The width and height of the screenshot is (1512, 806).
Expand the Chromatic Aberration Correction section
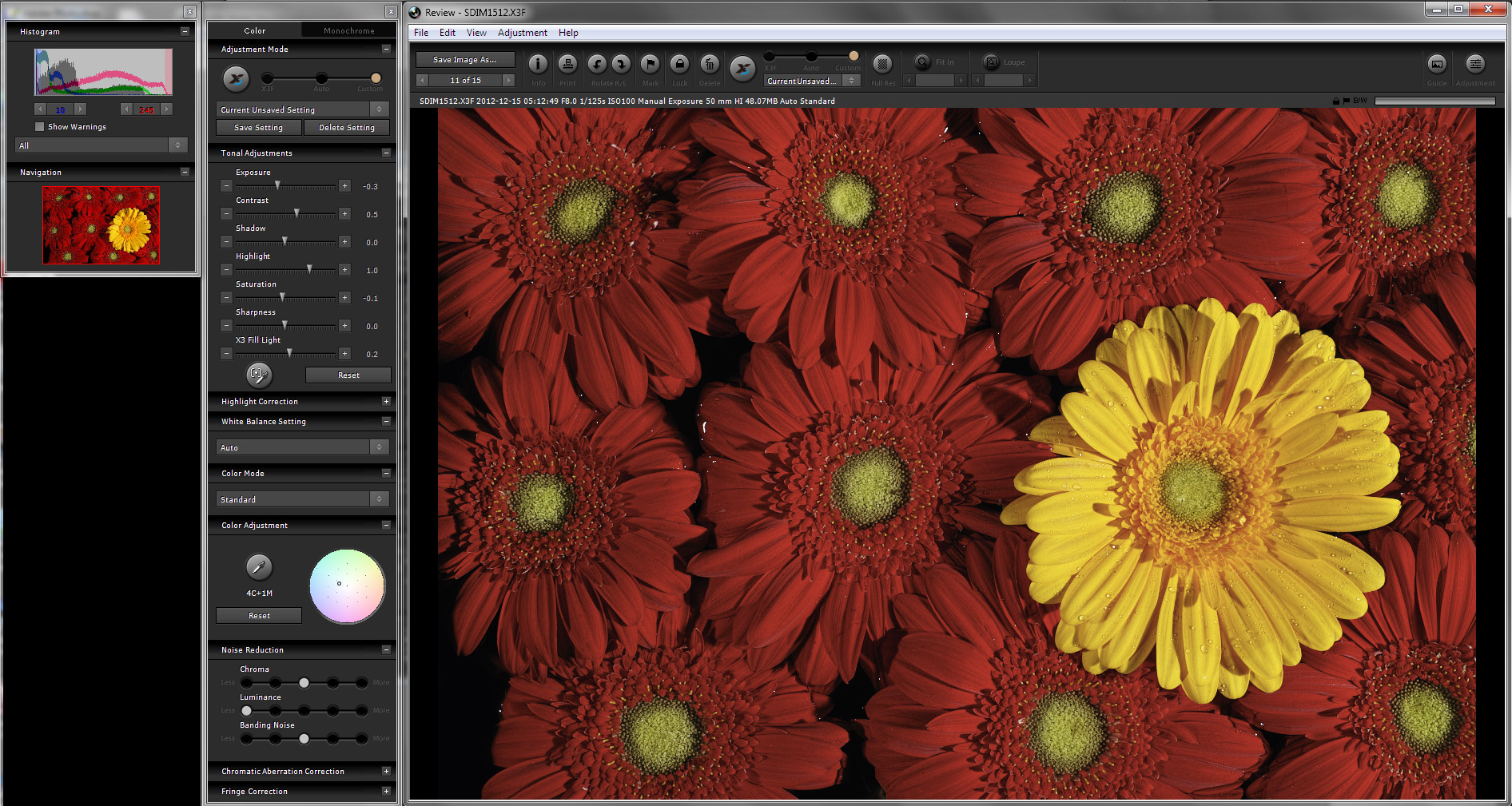[x=386, y=772]
